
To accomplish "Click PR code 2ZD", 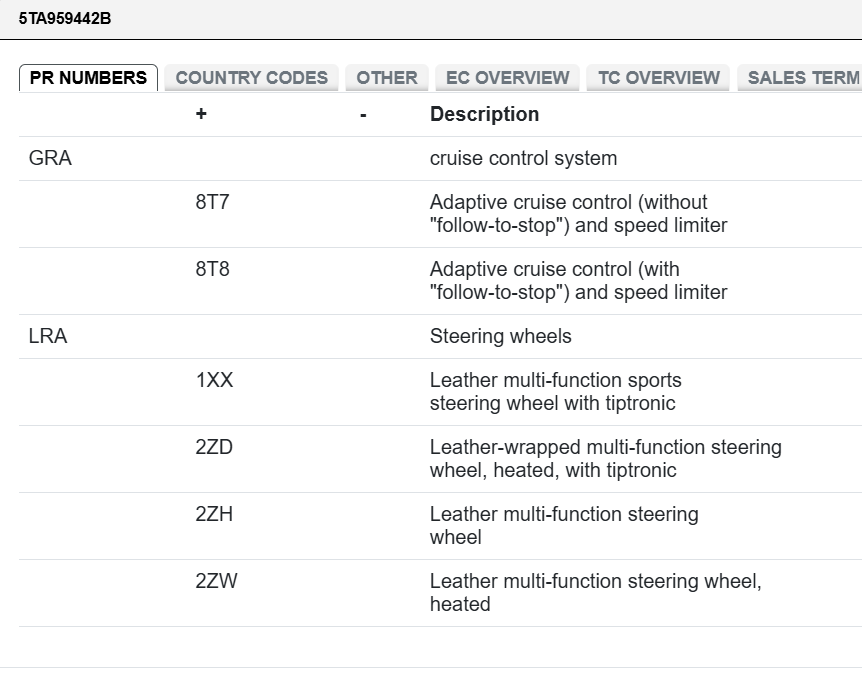I will tap(214, 447).
